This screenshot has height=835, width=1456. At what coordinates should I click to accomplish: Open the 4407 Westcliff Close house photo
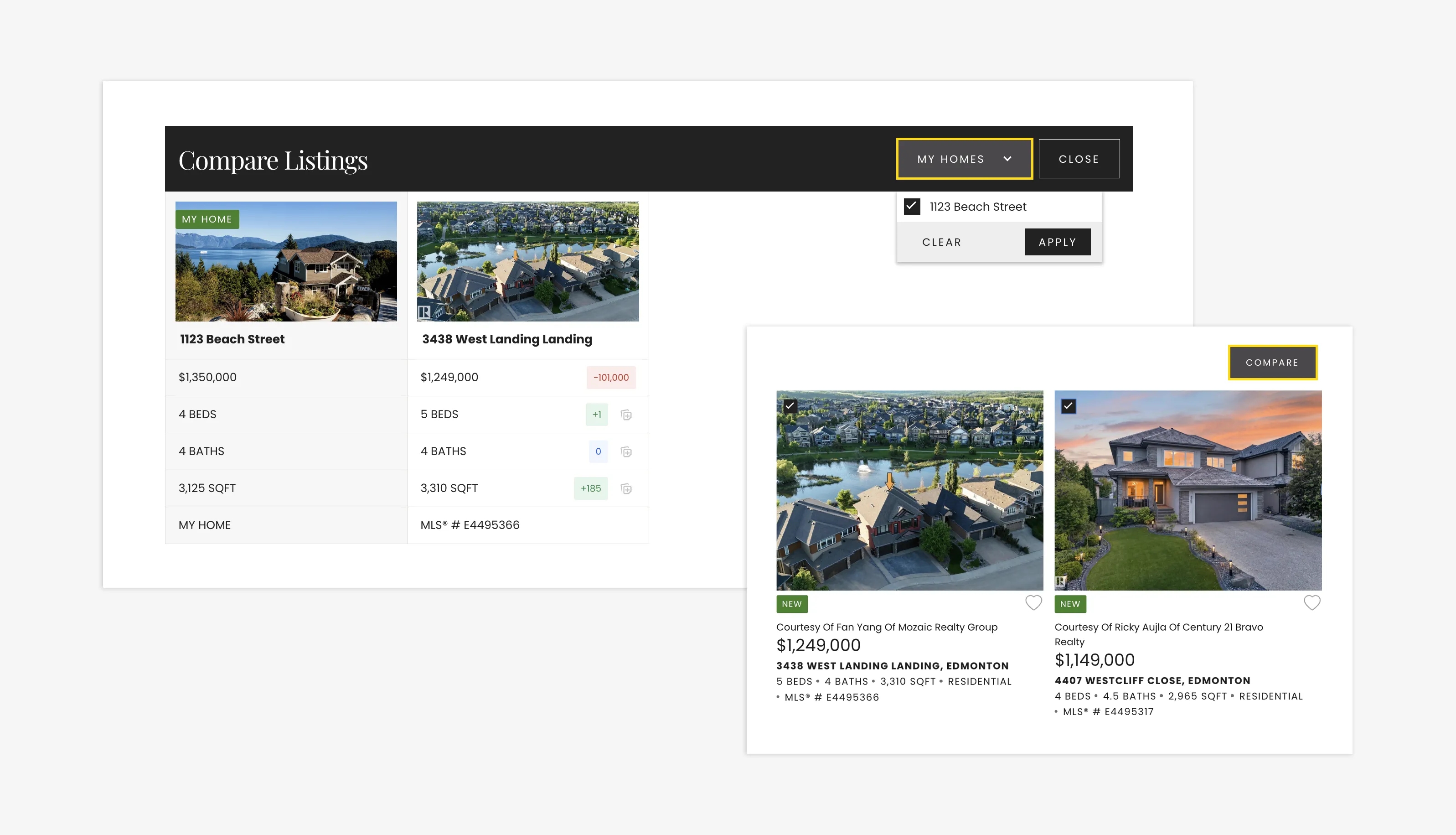[x=1188, y=490]
